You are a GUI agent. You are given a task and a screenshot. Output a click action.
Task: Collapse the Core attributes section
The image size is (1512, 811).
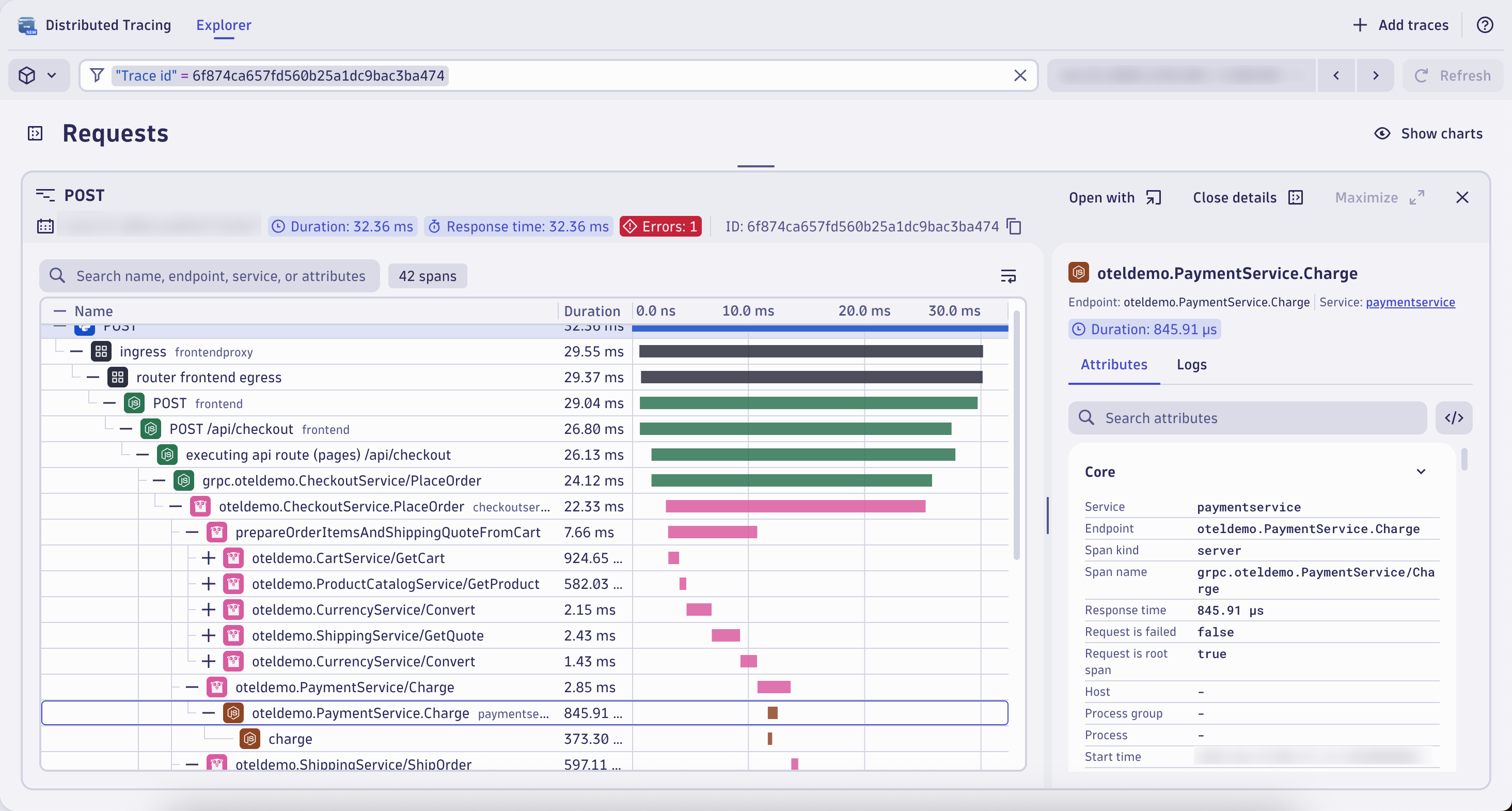tap(1421, 472)
